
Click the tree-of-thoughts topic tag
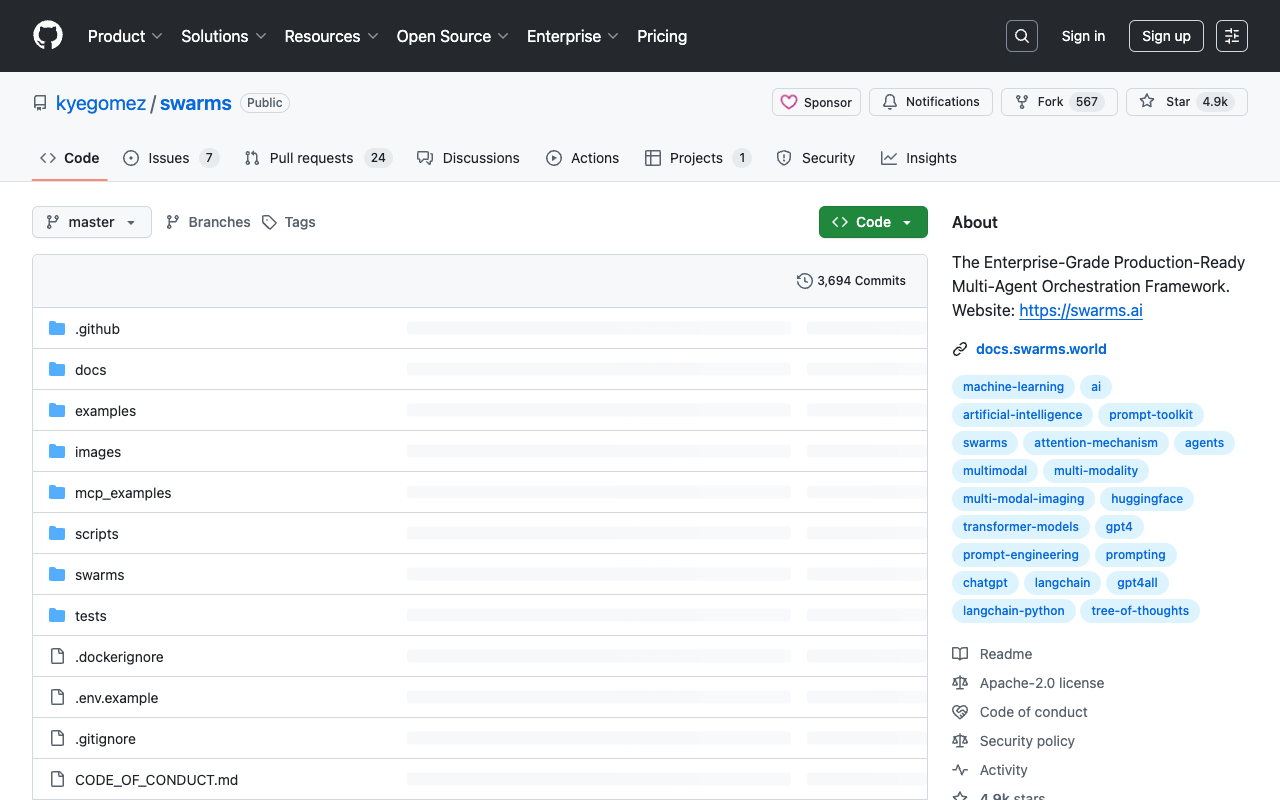[1140, 611]
